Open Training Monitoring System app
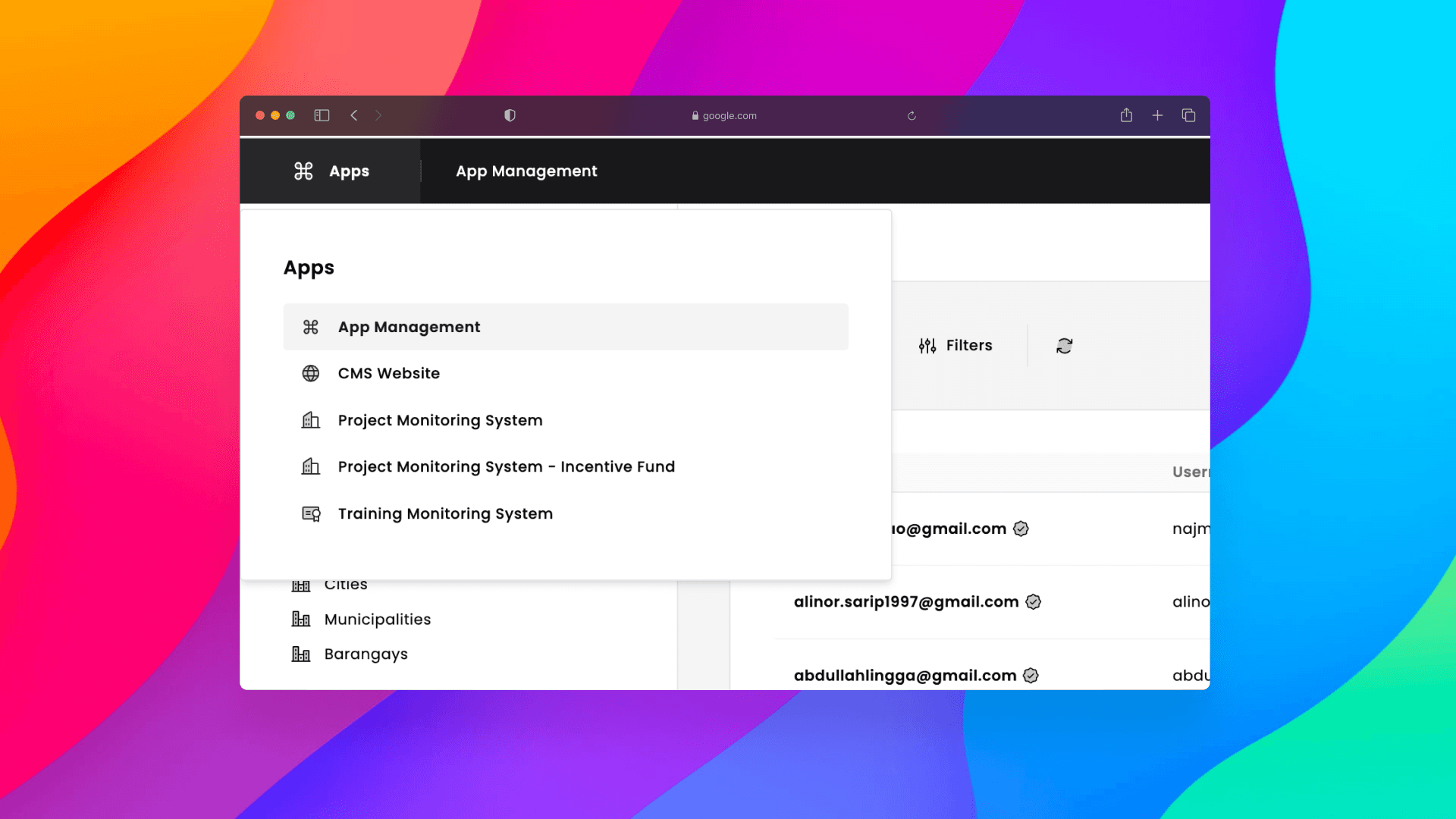 point(445,513)
